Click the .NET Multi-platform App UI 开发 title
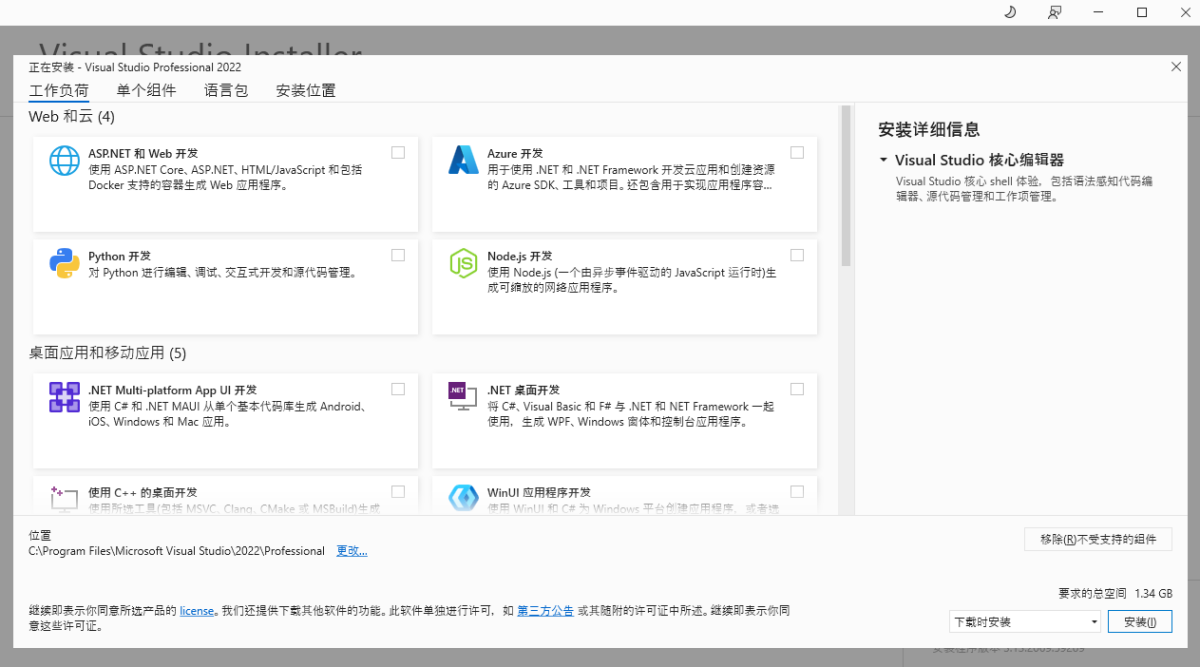The height and width of the screenshot is (667, 1200). point(173,390)
